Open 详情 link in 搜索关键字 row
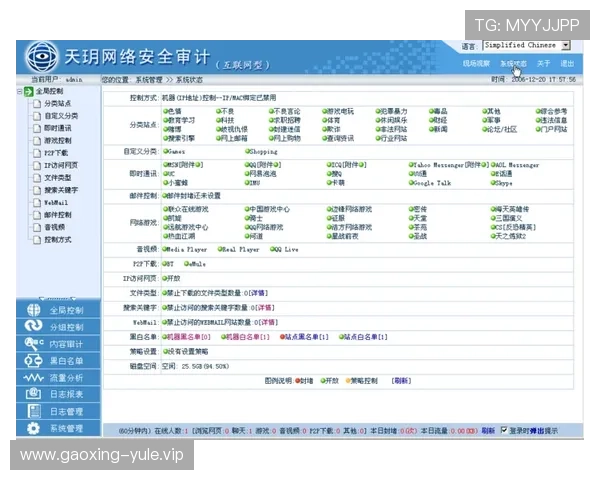The height and width of the screenshot is (480, 600). 264,307
